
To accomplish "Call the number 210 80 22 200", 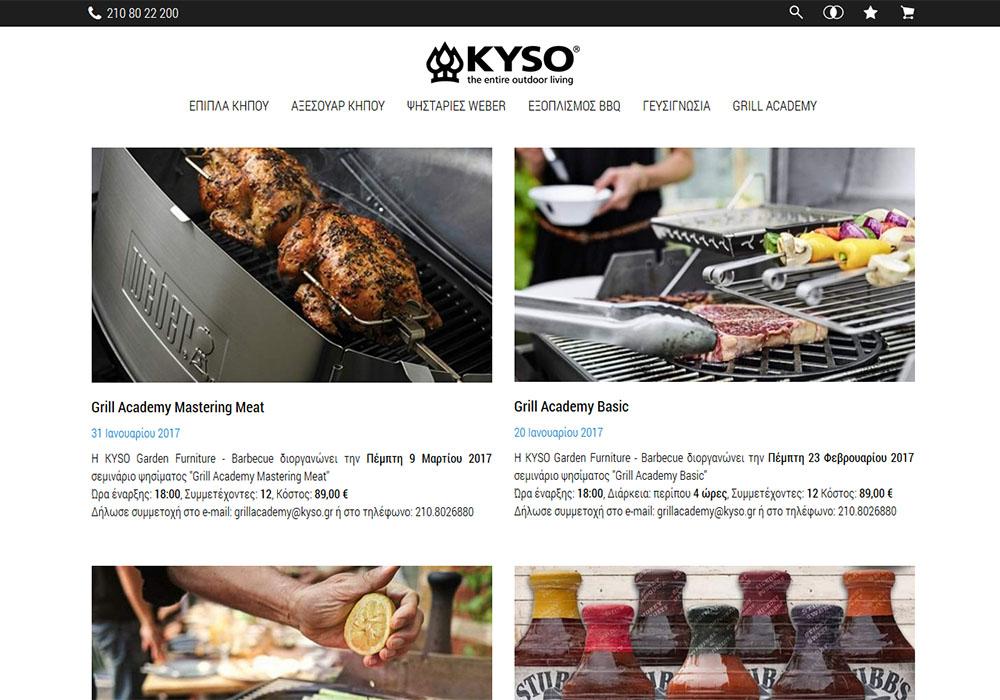I will click(142, 13).
